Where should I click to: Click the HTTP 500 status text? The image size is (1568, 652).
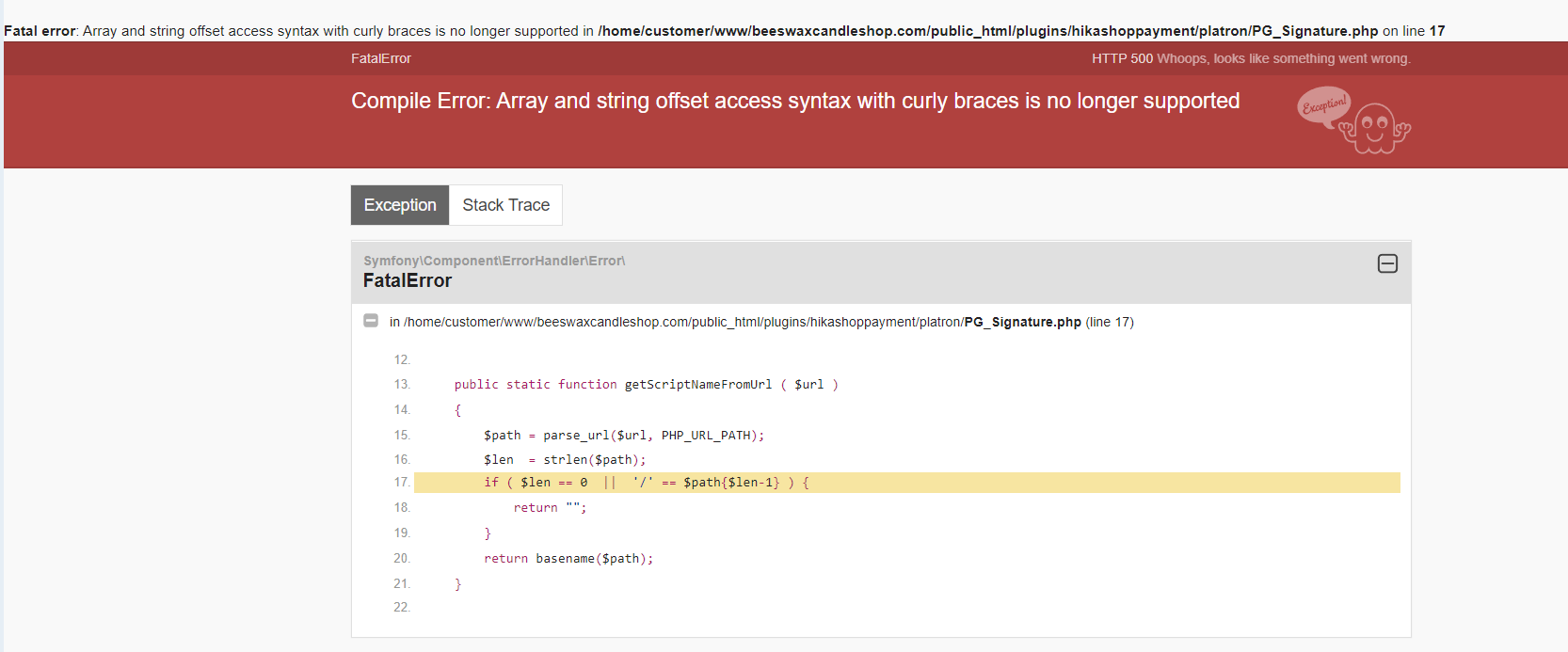tap(1122, 58)
